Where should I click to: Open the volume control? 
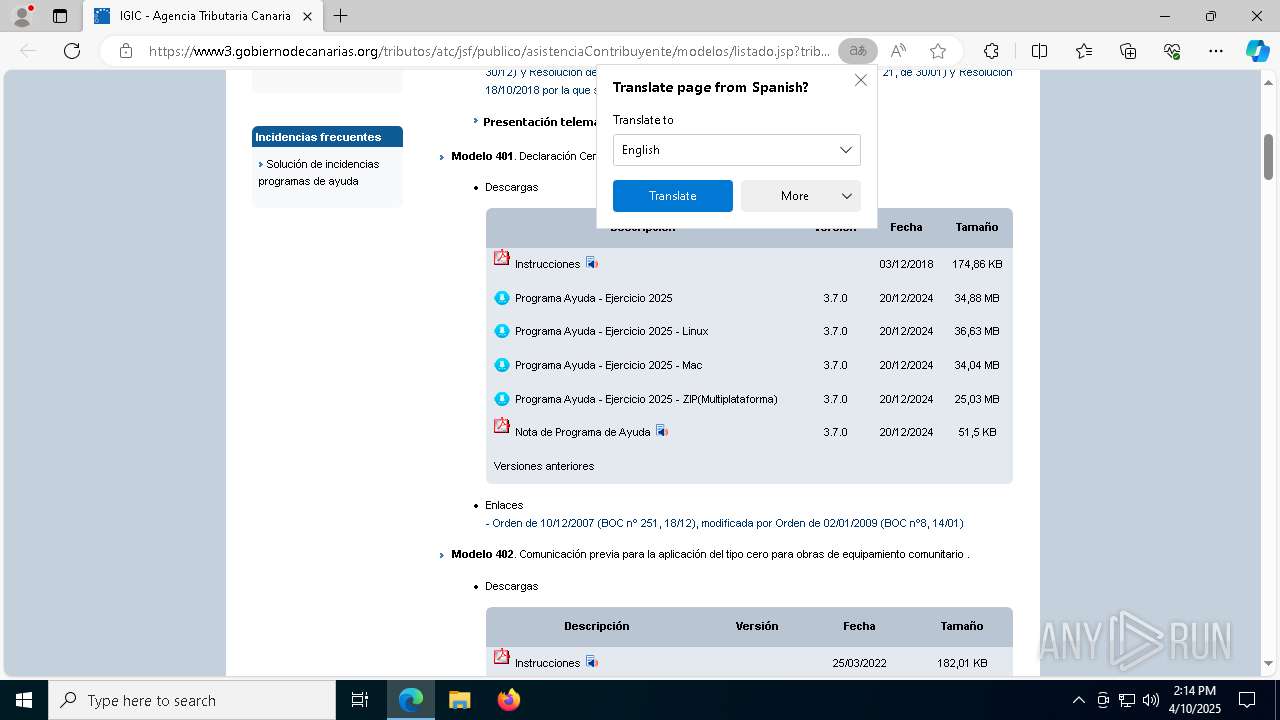[1151, 700]
